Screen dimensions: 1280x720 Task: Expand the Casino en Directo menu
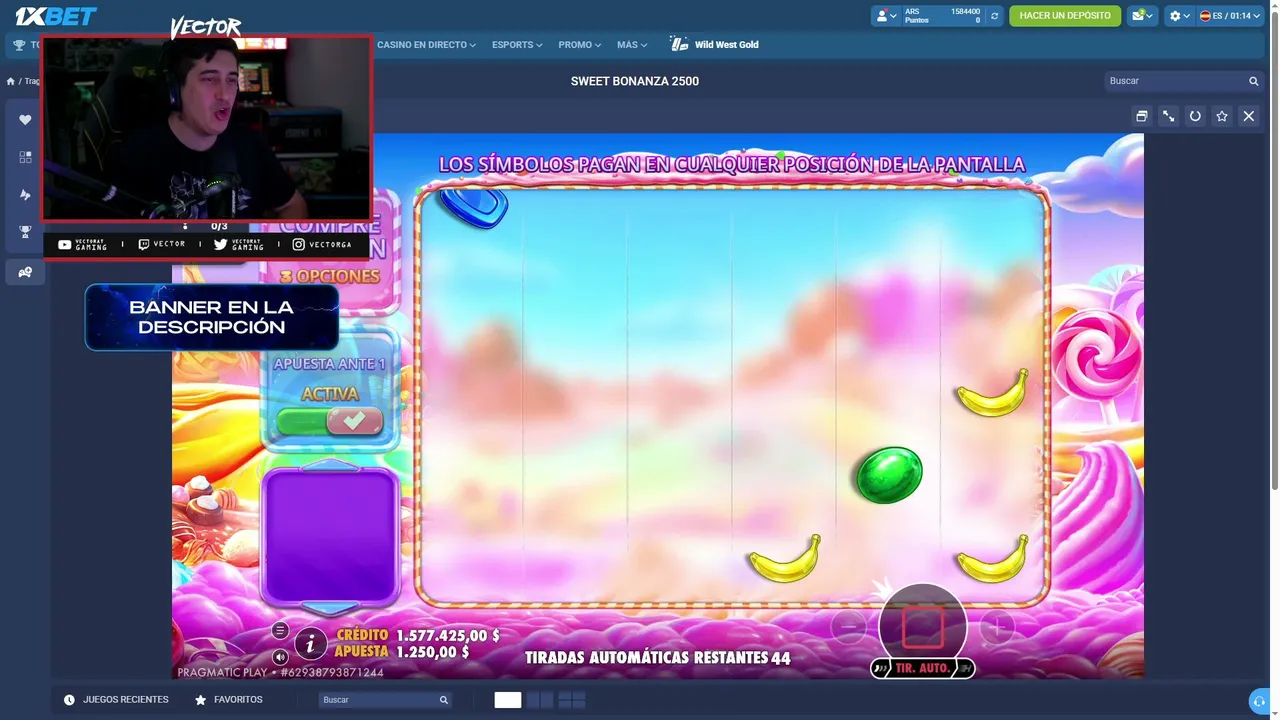click(x=426, y=45)
